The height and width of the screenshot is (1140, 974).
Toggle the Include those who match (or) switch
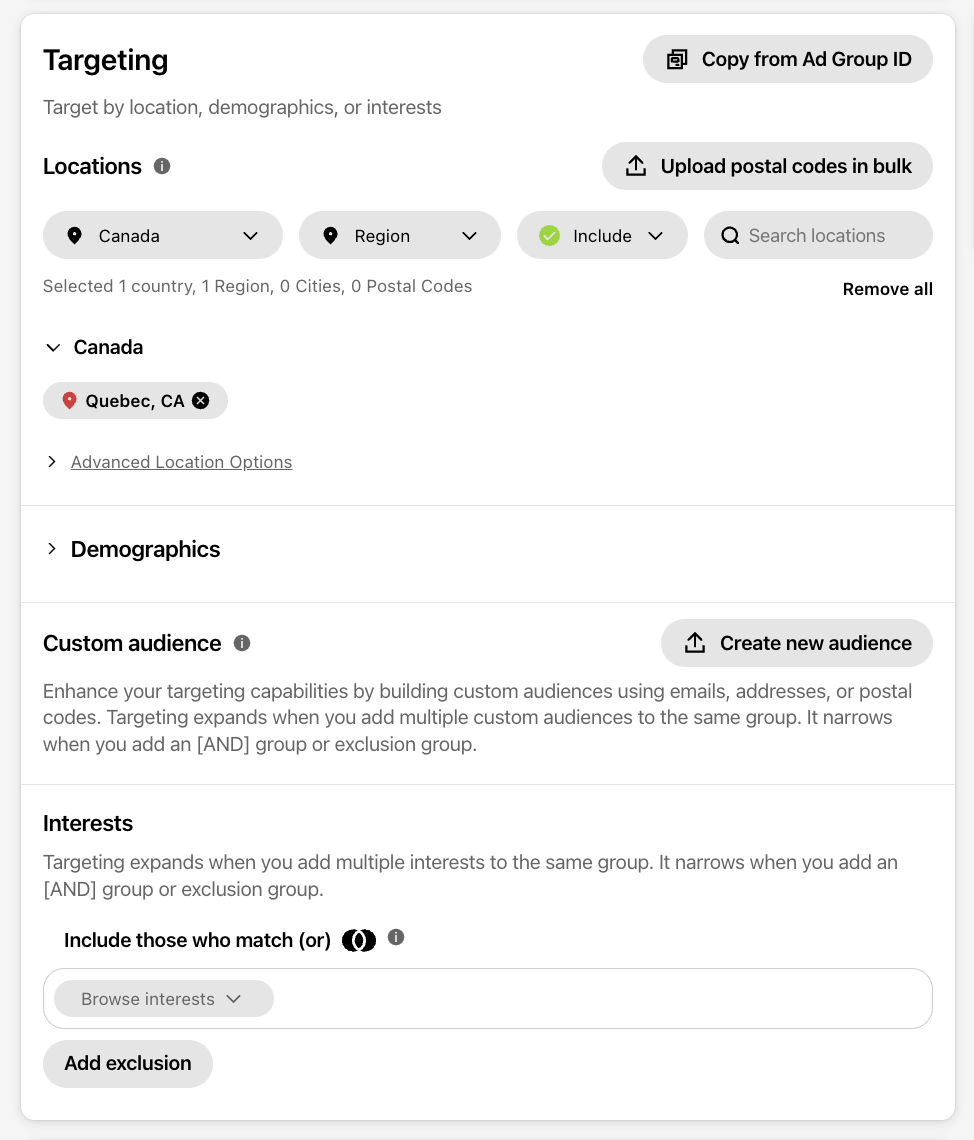pyautogui.click(x=359, y=940)
